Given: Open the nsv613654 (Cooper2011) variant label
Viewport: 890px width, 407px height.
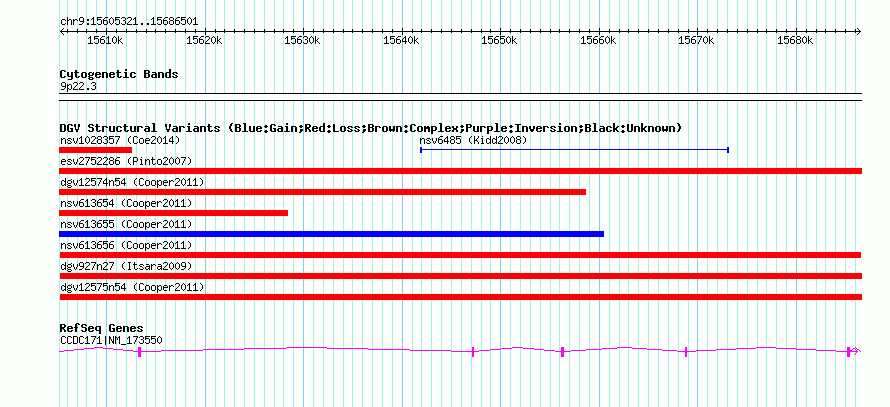Looking at the screenshot, I should click(x=126, y=203).
